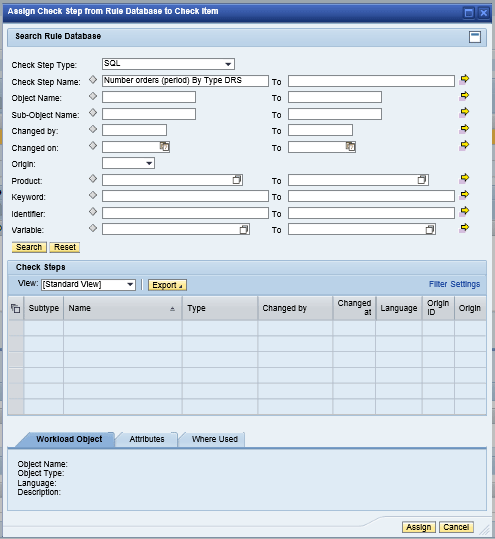Screen dimensions: 495x539
Task: Toggle the diamond option beside Changed by
Action: tap(93, 129)
